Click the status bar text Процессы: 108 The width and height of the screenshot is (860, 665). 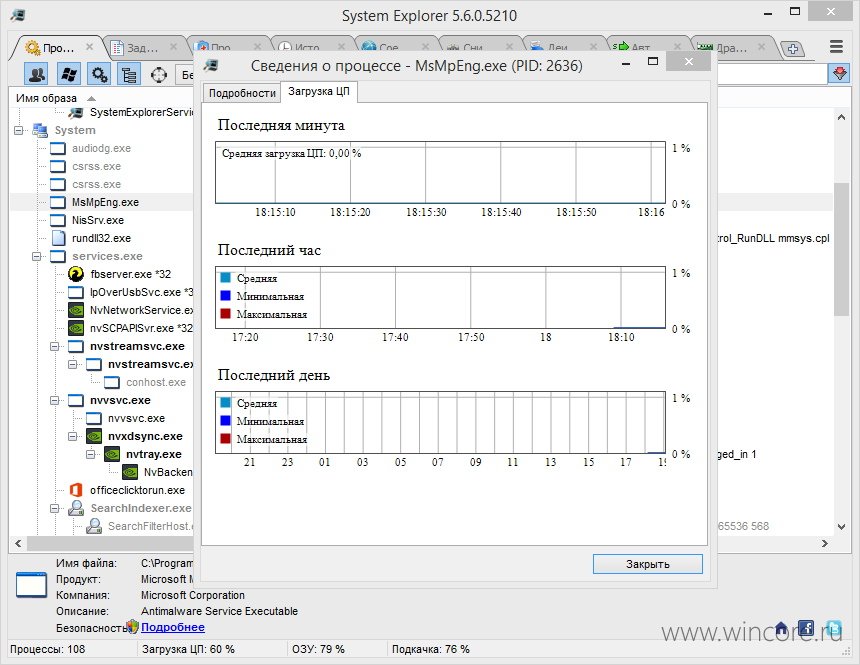(48, 649)
